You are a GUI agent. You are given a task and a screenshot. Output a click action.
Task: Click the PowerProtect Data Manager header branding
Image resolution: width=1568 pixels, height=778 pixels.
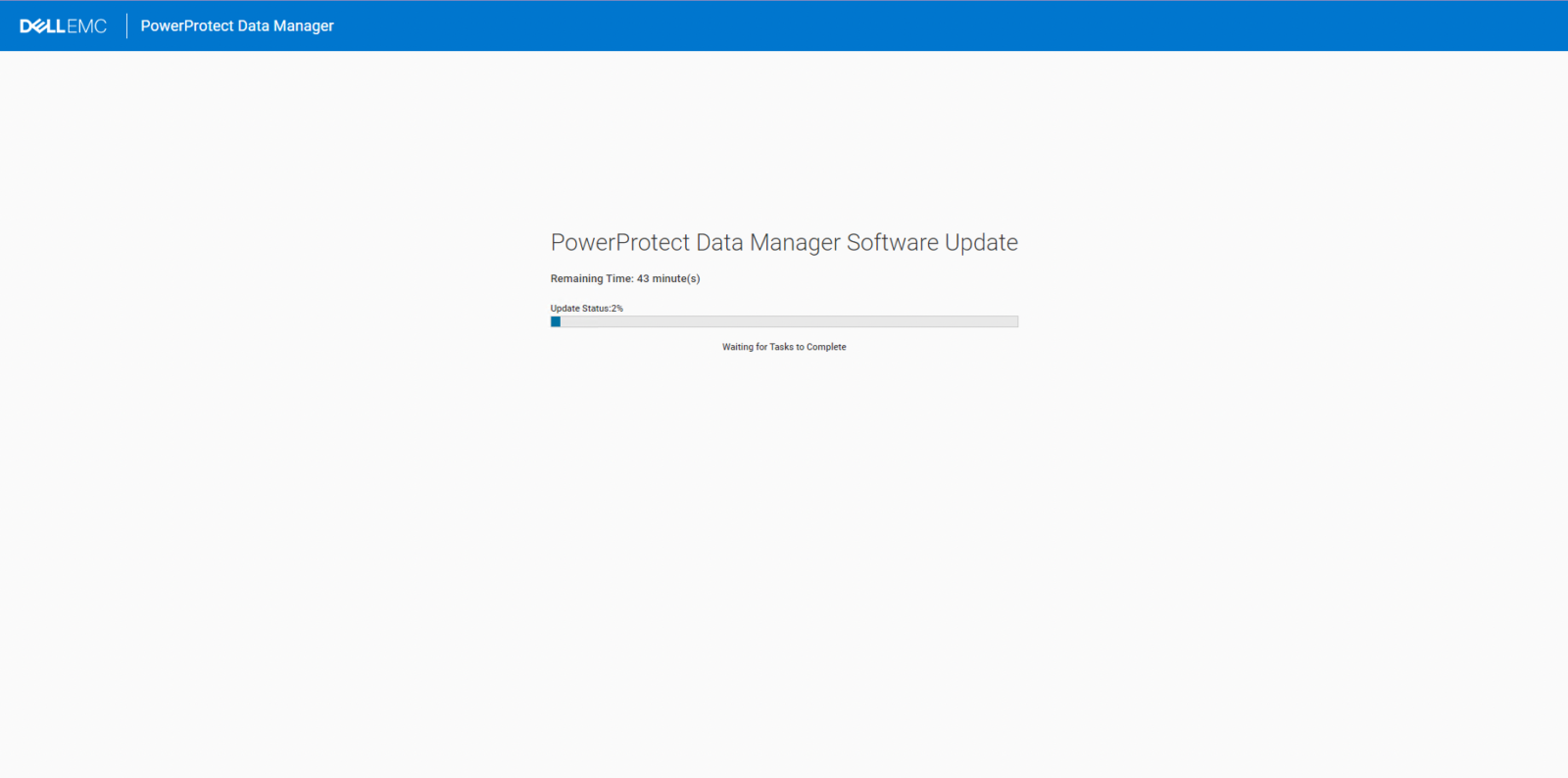coord(237,25)
